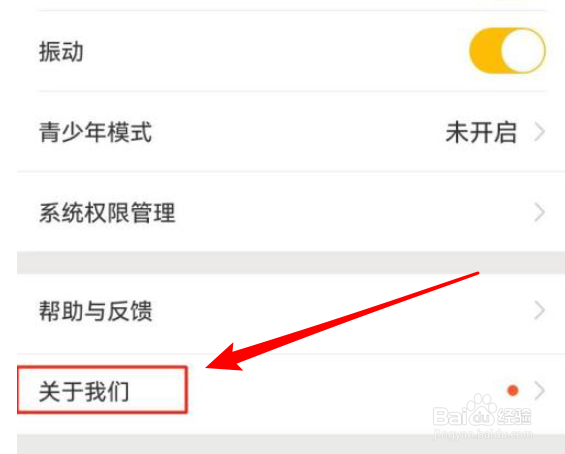The height and width of the screenshot is (454, 565).
Task: Click the 未开启 status text
Action: point(481,132)
